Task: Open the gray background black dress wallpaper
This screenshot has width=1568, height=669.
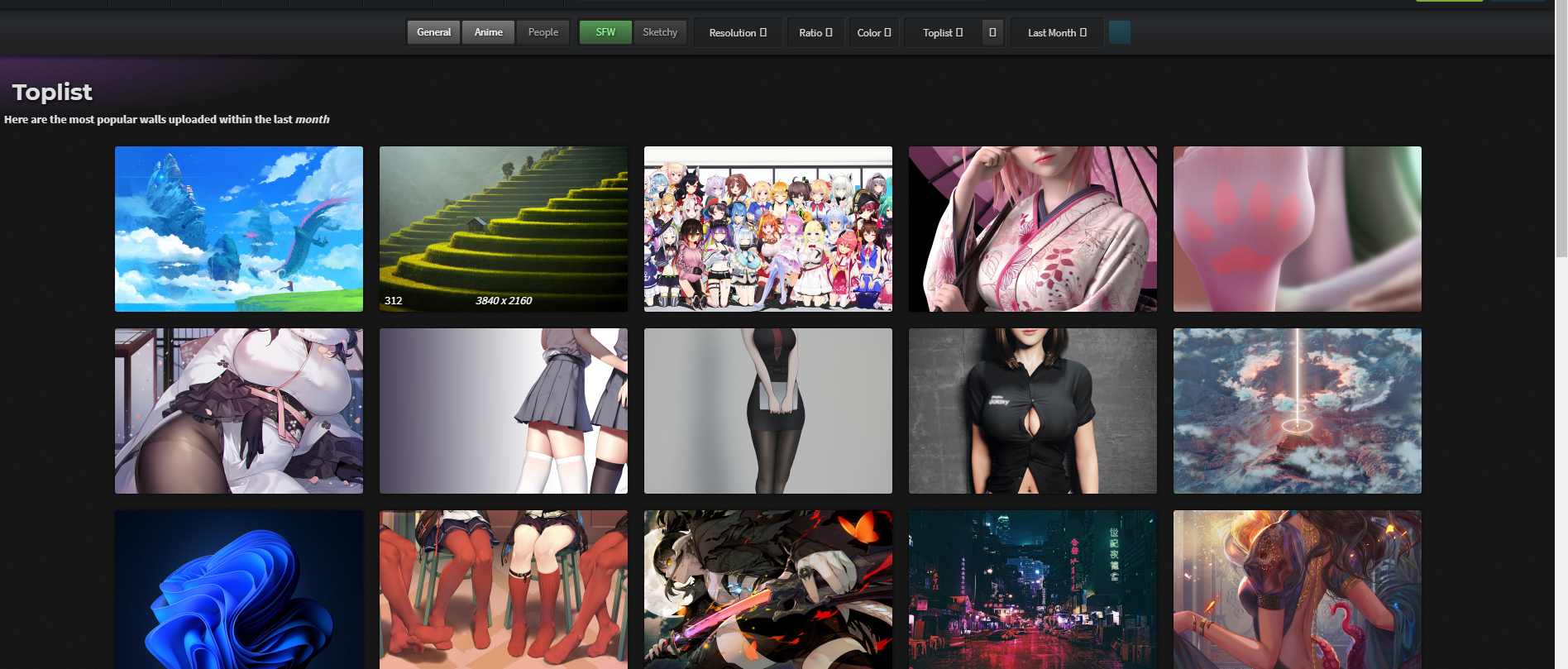Action: tap(768, 411)
